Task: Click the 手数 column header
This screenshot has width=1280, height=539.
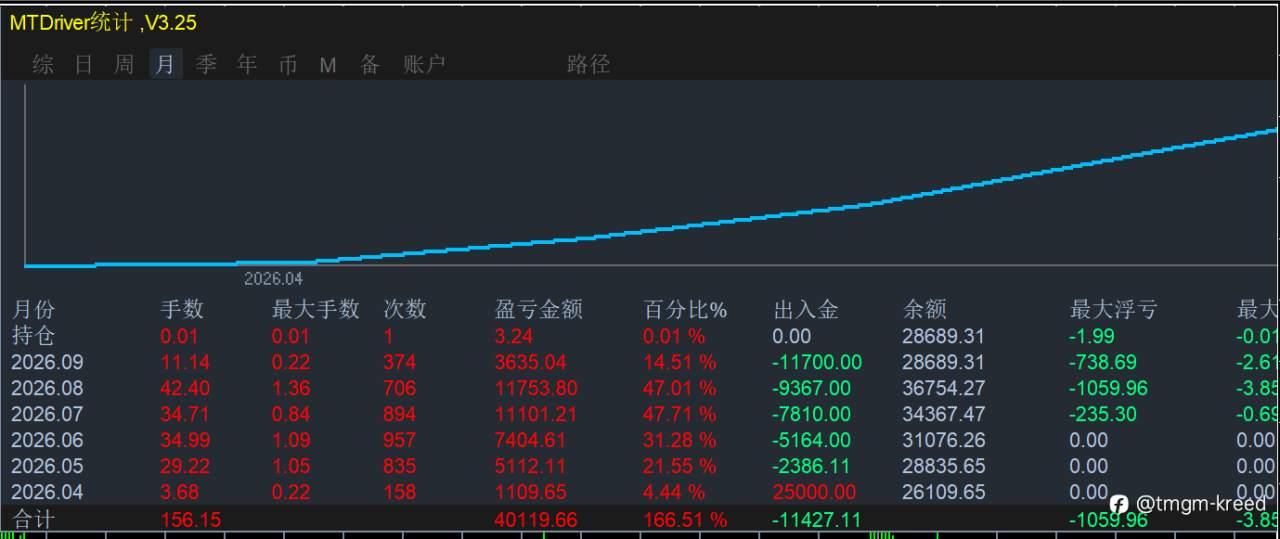Action: [x=182, y=310]
